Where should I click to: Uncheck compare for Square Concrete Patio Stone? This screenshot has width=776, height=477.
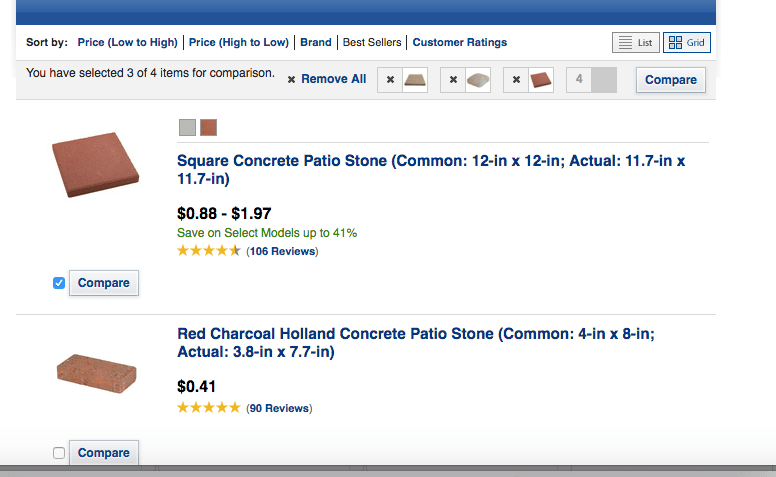click(59, 283)
